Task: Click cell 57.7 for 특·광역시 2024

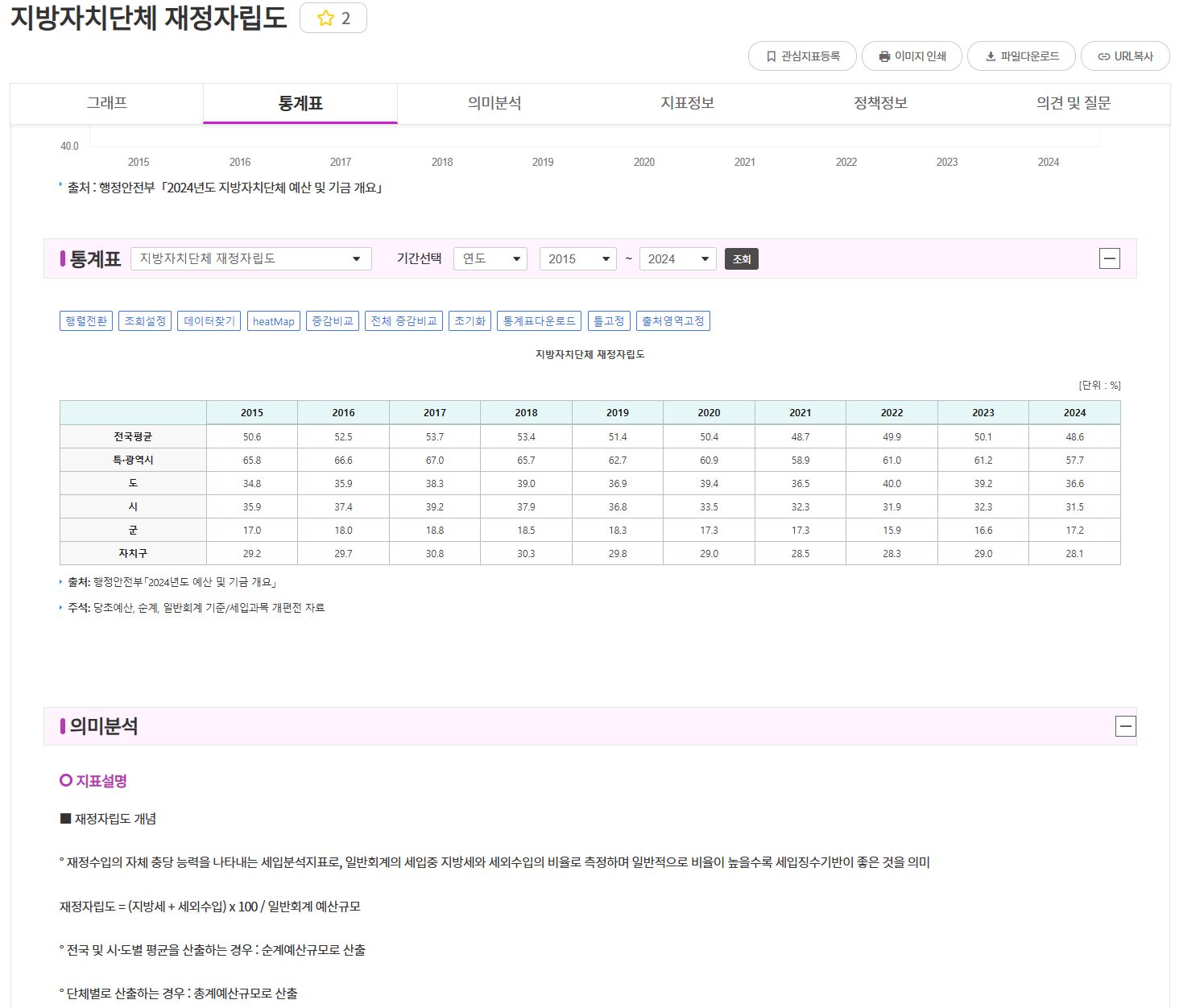Action: point(1074,460)
